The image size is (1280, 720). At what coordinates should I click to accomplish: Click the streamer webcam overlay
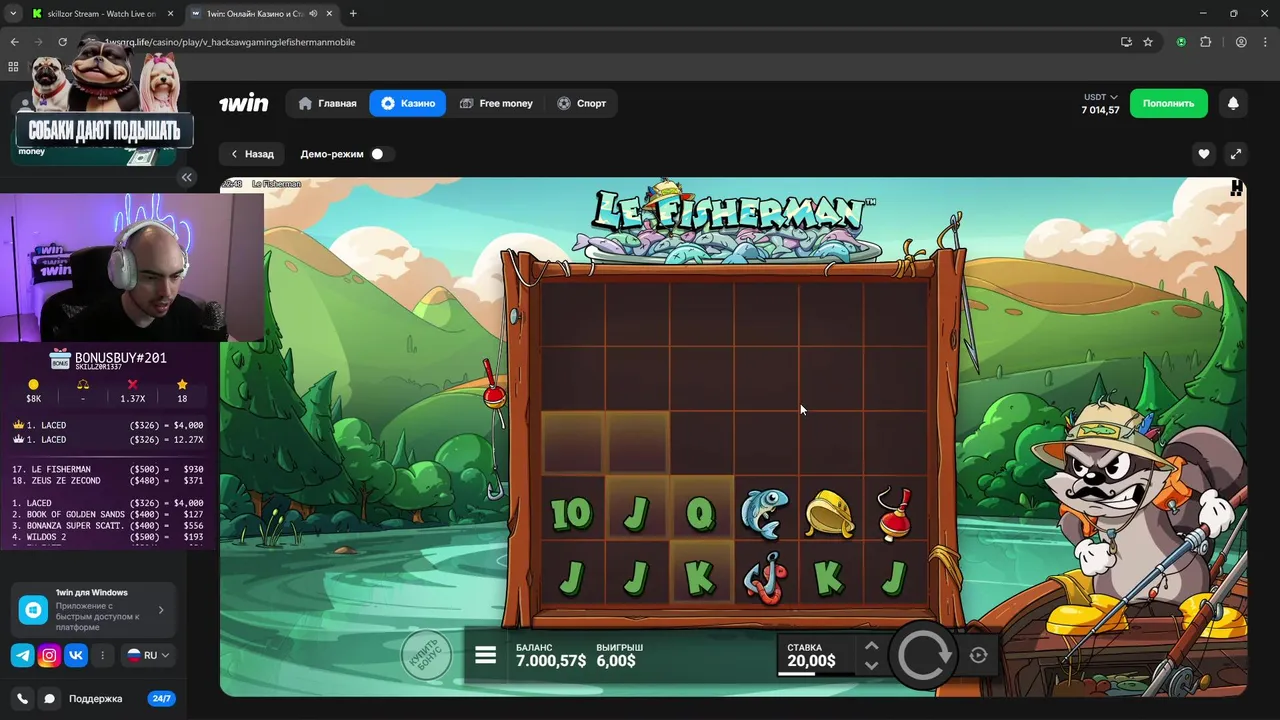[x=132, y=268]
